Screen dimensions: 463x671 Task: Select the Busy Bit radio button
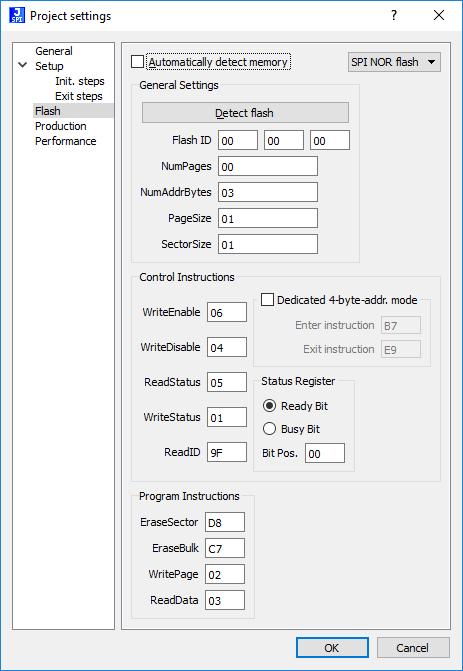pyautogui.click(x=269, y=429)
